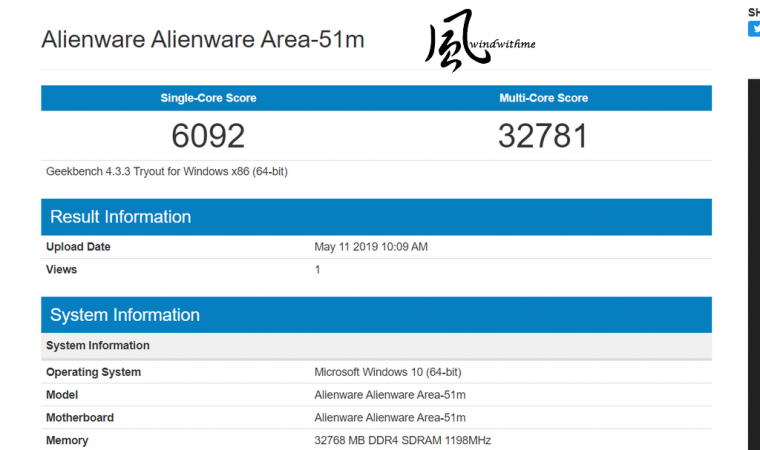Click the Memory value 32768 MB DDR4
760x450 pixels.
402,440
